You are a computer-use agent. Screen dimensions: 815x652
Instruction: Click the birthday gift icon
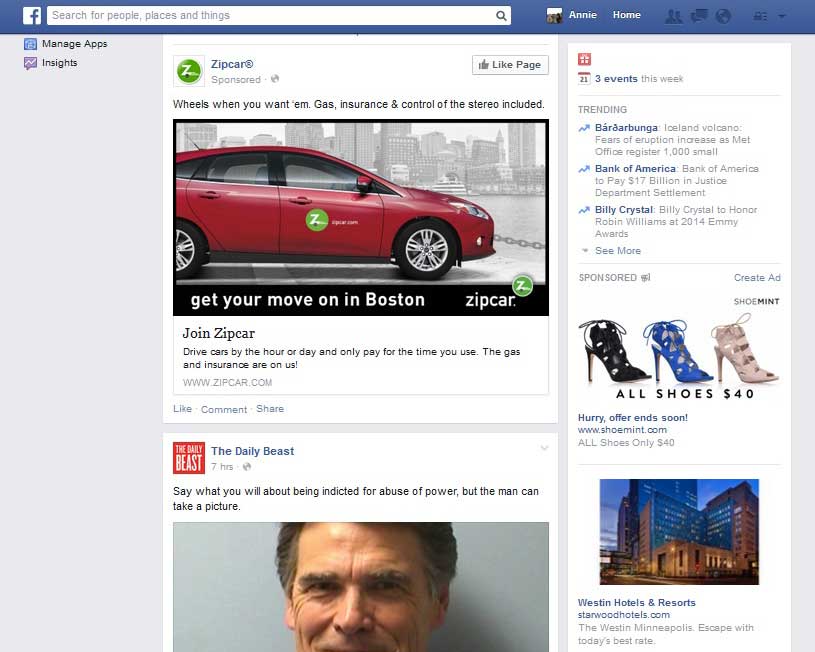pos(584,59)
